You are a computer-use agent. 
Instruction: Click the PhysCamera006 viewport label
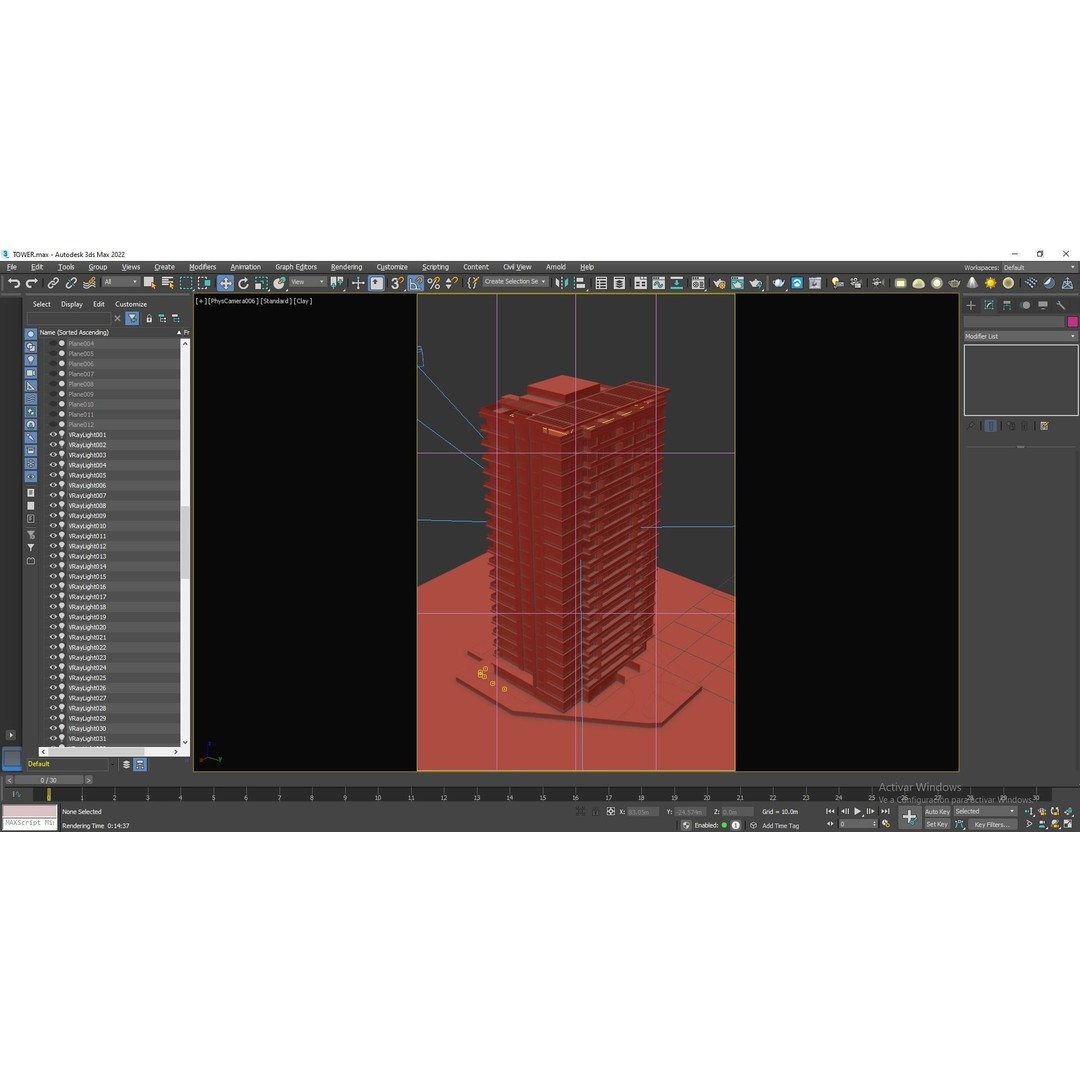(232, 301)
